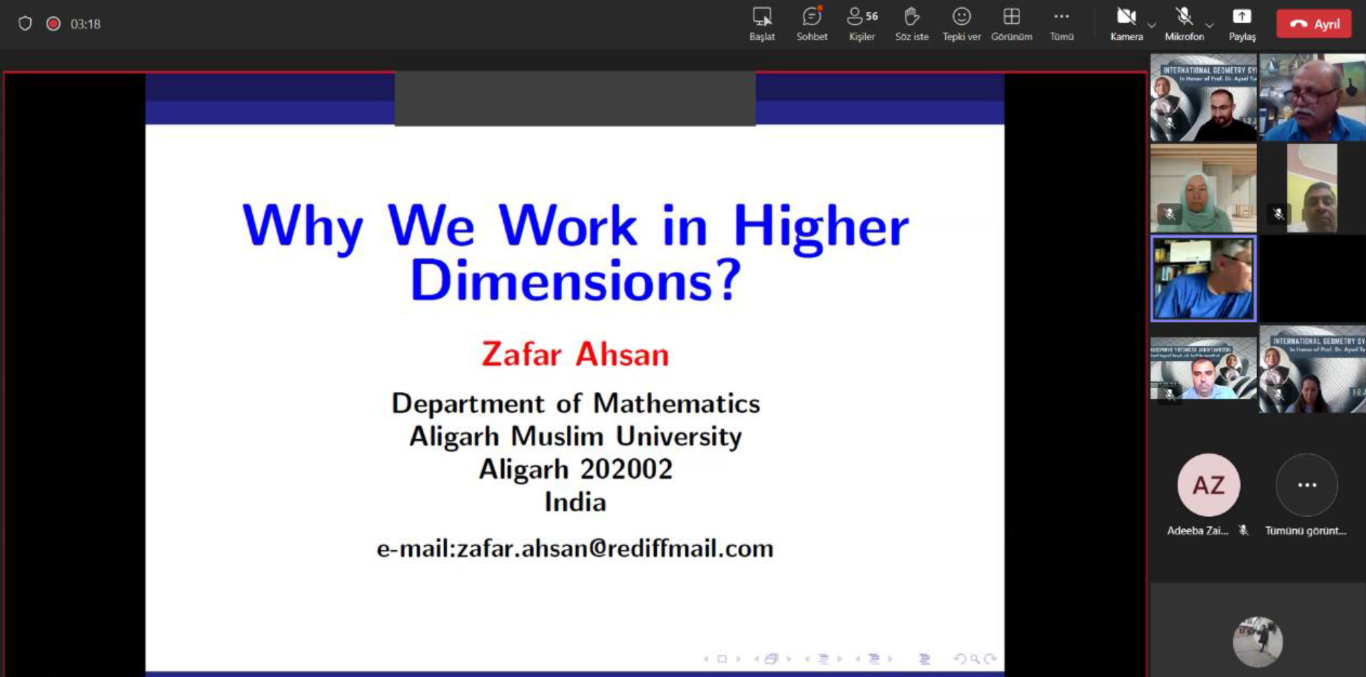Raise hand with Söz iste

pyautogui.click(x=911, y=23)
